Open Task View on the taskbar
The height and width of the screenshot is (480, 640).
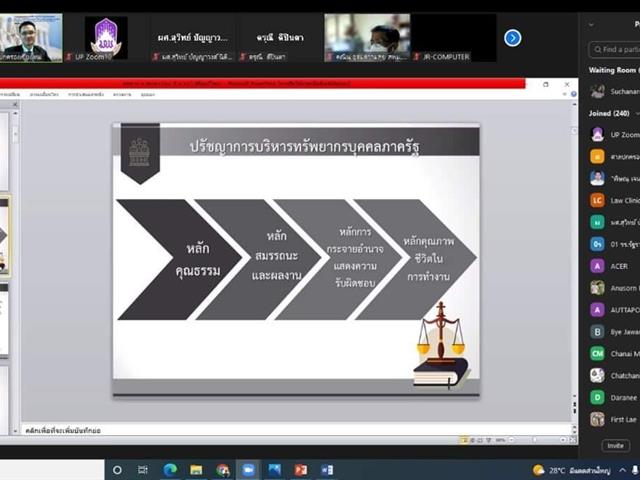pyautogui.click(x=143, y=470)
